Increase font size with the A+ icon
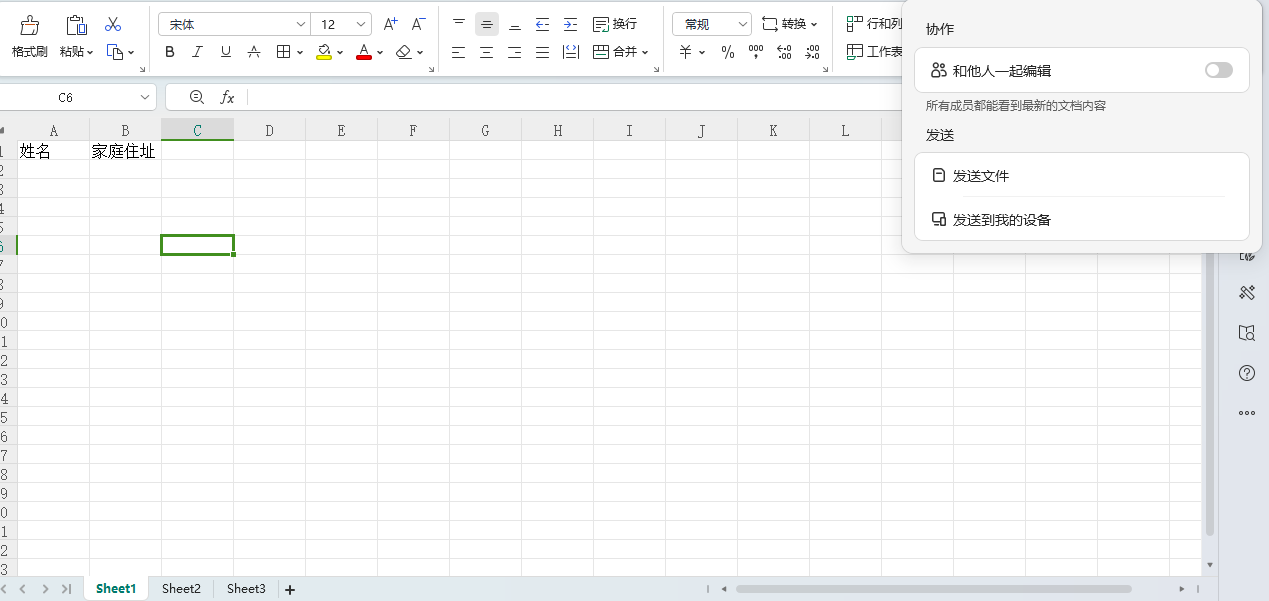 (x=391, y=24)
